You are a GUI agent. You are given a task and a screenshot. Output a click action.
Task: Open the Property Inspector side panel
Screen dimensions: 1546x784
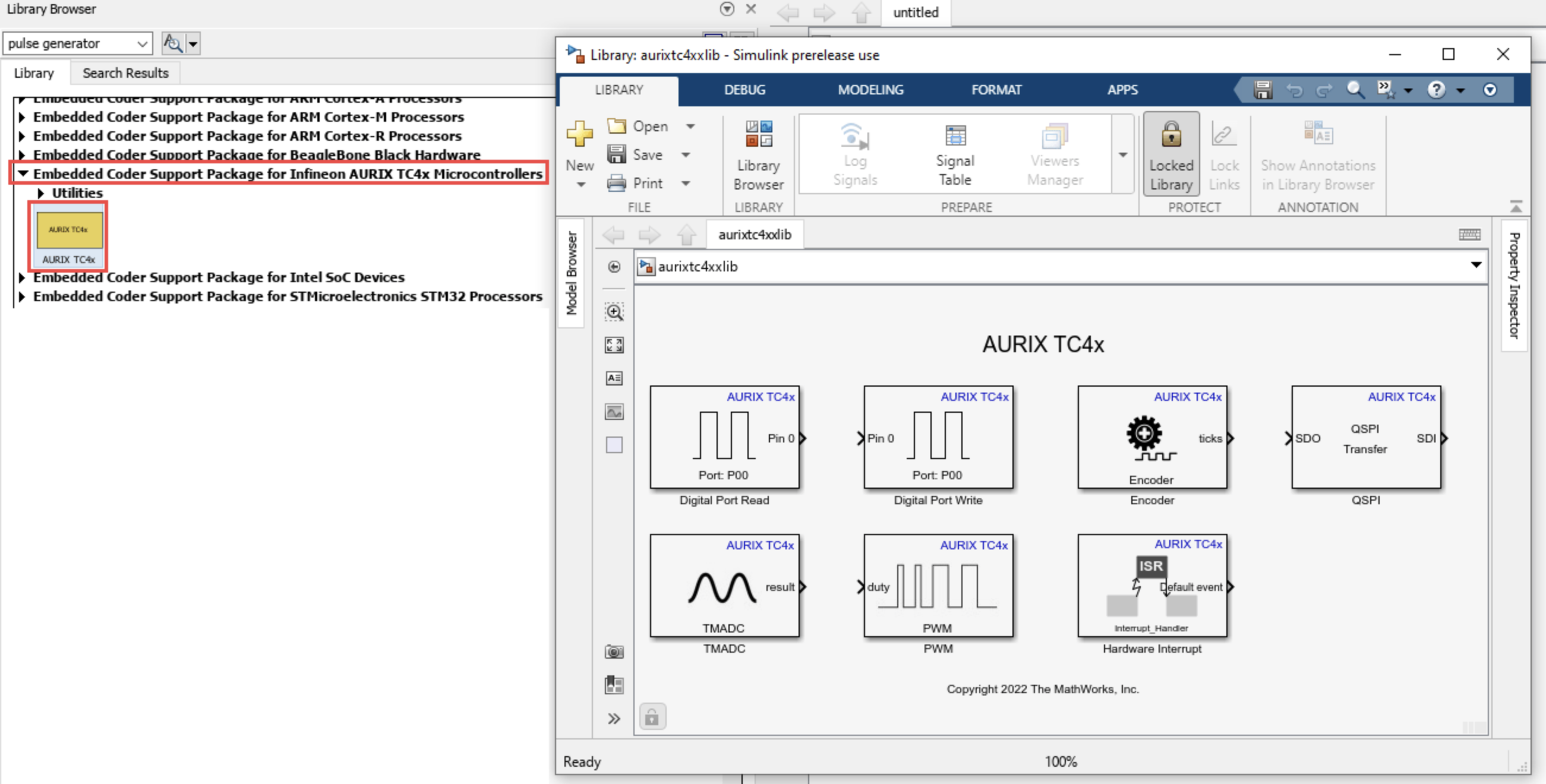(1513, 285)
